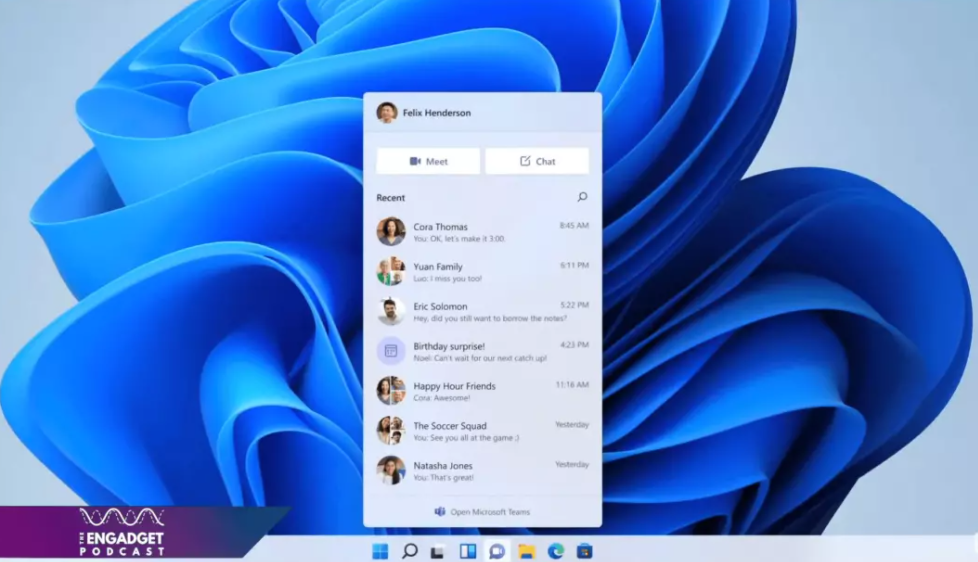
Task: Select the Yuan Family group chat
Action: click(482, 272)
